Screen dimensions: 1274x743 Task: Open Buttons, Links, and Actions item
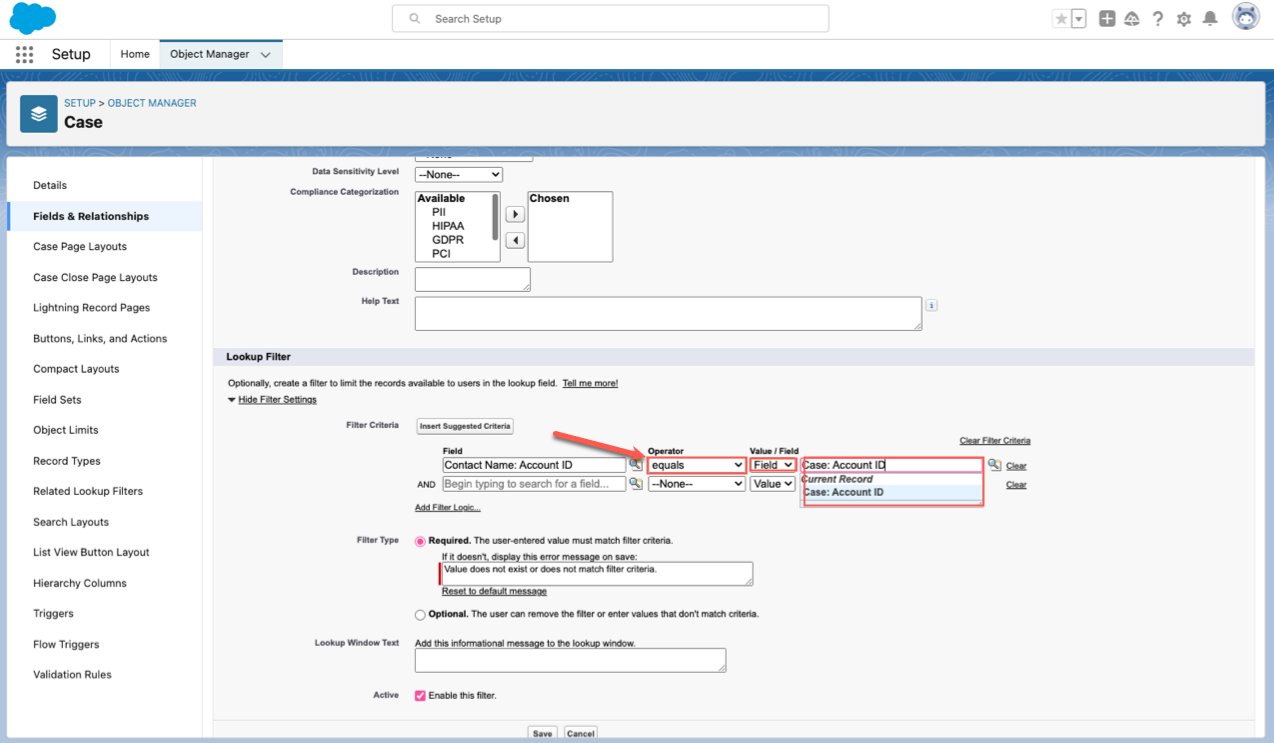coord(100,338)
